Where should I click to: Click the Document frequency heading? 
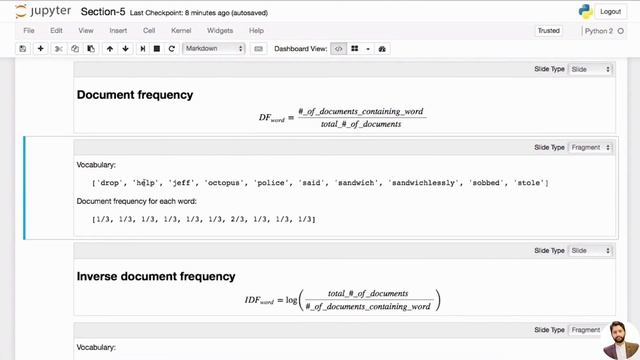pyautogui.click(x=135, y=95)
